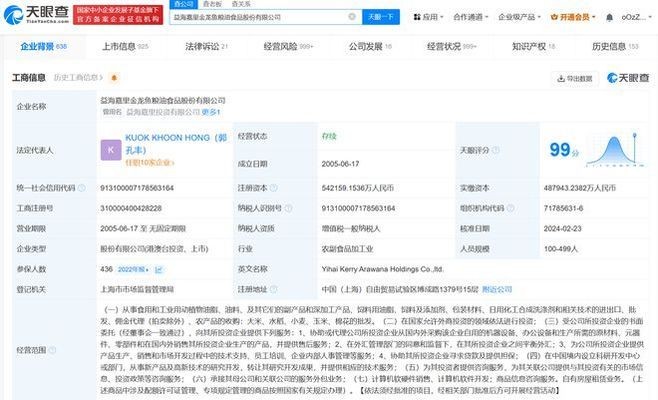Open 历史工商信息 link with arrow

pyautogui.click(x=78, y=78)
